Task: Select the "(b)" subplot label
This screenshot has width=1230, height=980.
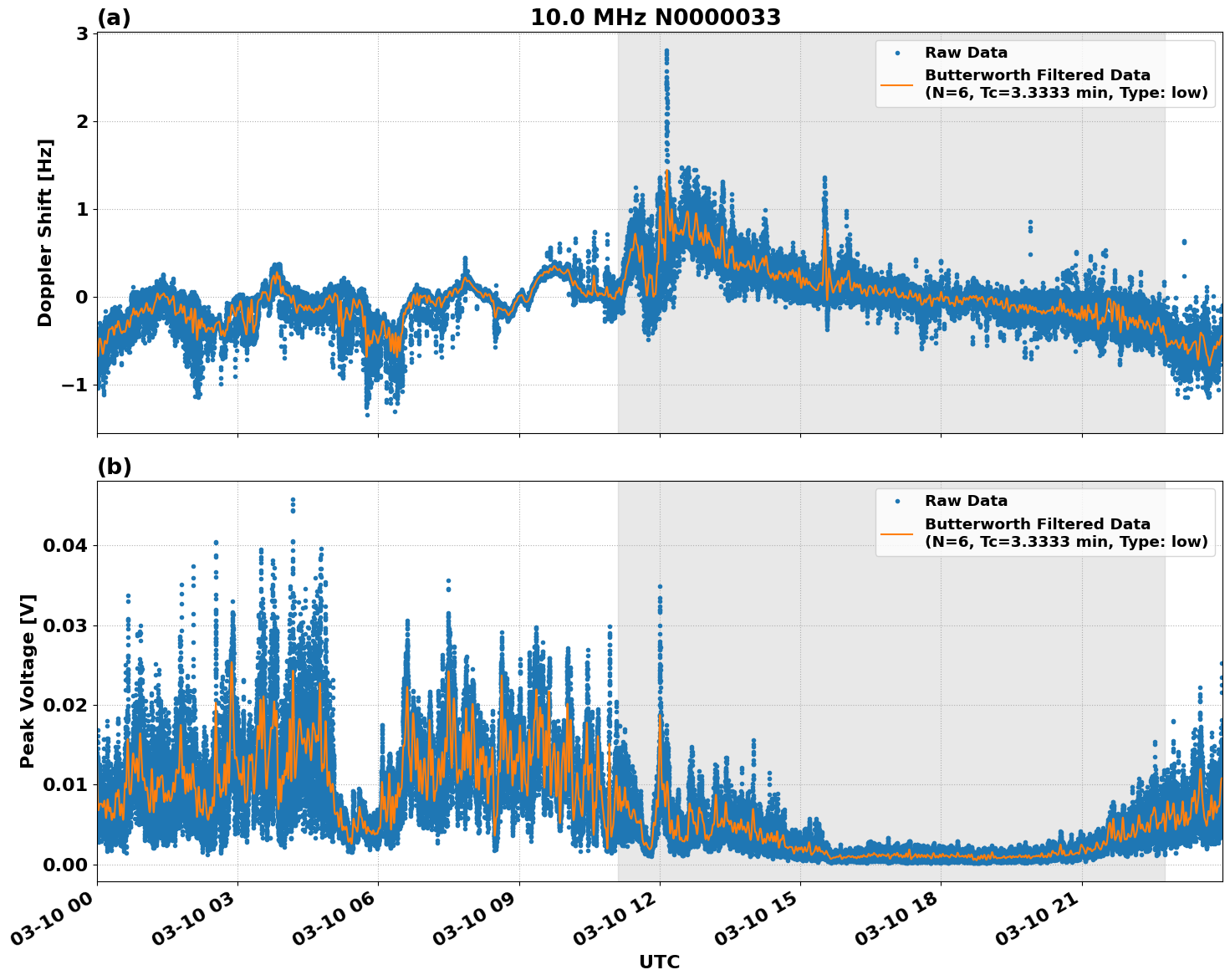Action: point(115,466)
